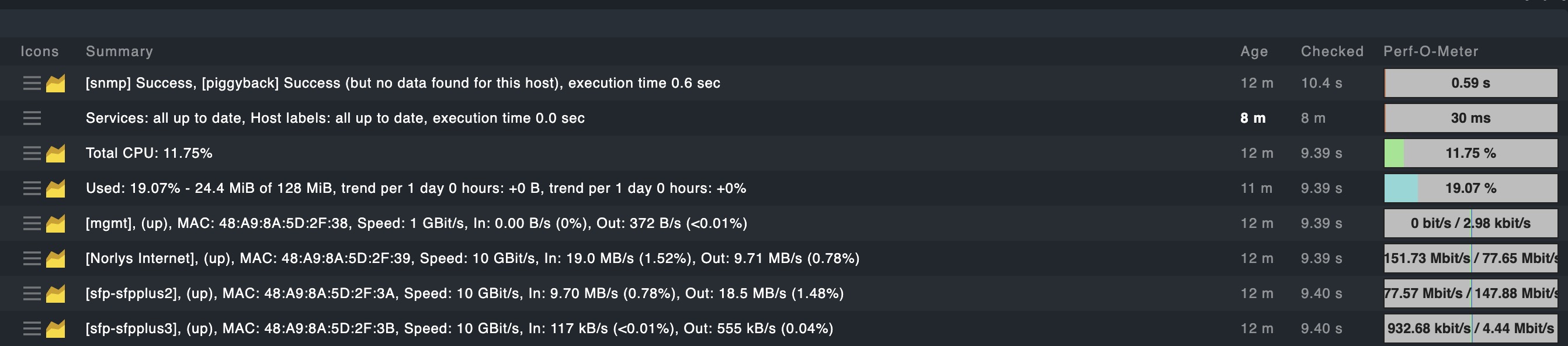1568x346 pixels.
Task: Open action menu for Norlys Internet row
Action: click(x=32, y=259)
